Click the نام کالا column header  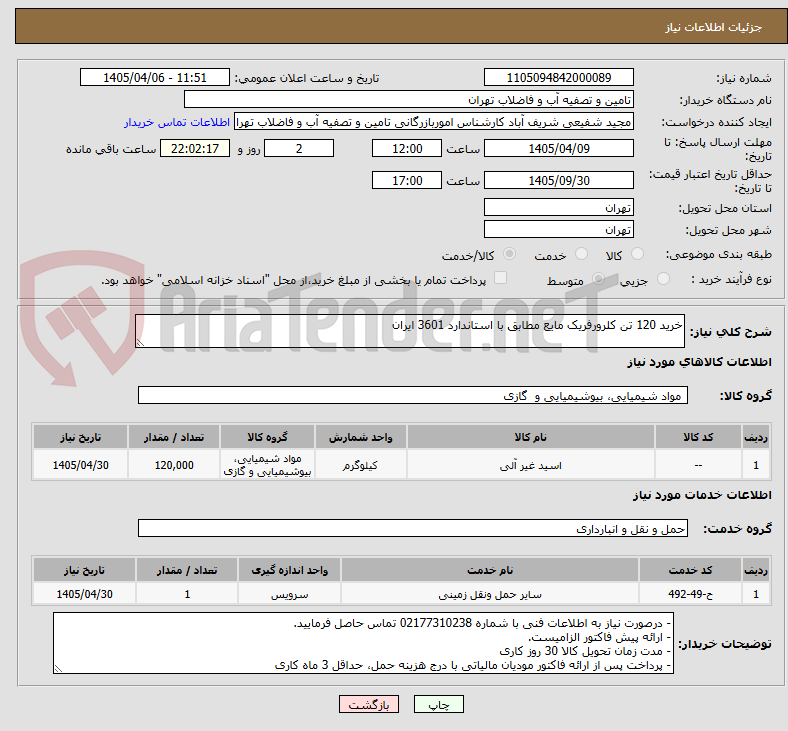531,437
